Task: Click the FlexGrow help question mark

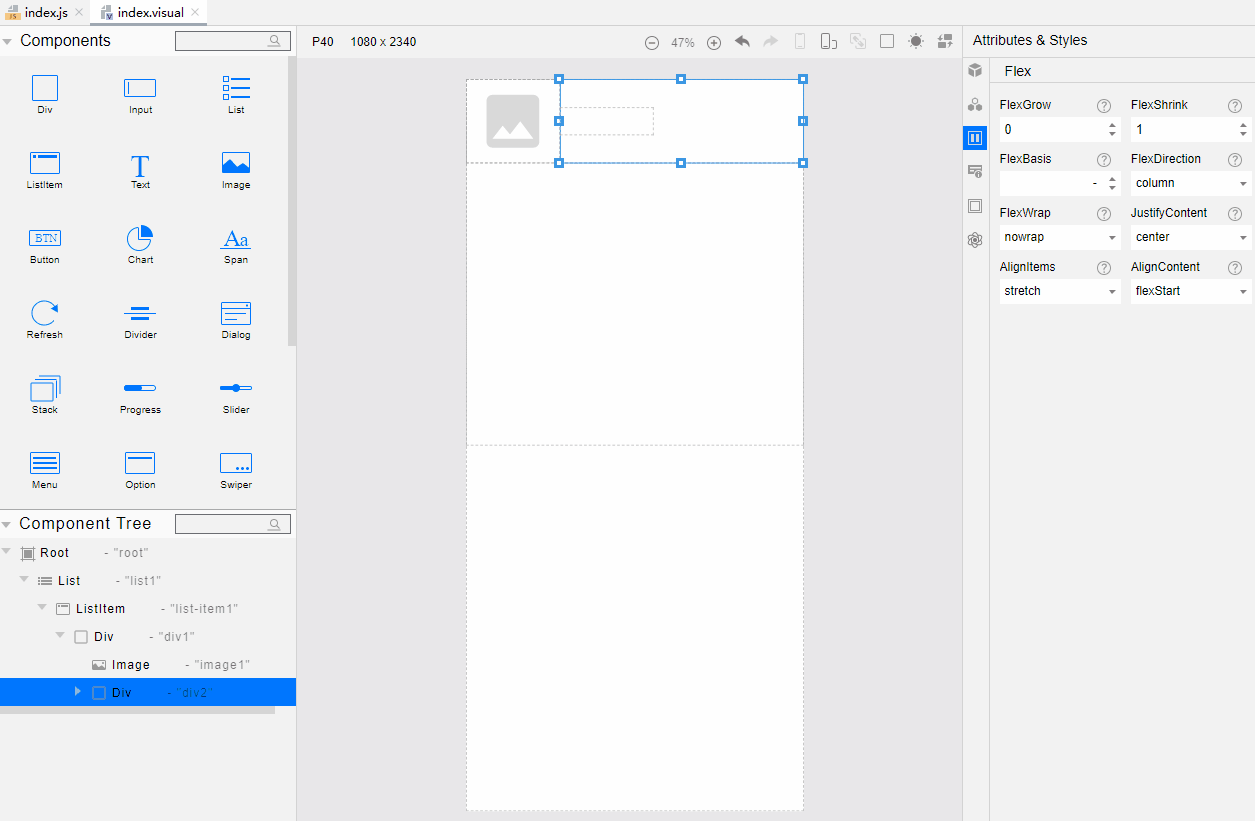Action: (1104, 106)
